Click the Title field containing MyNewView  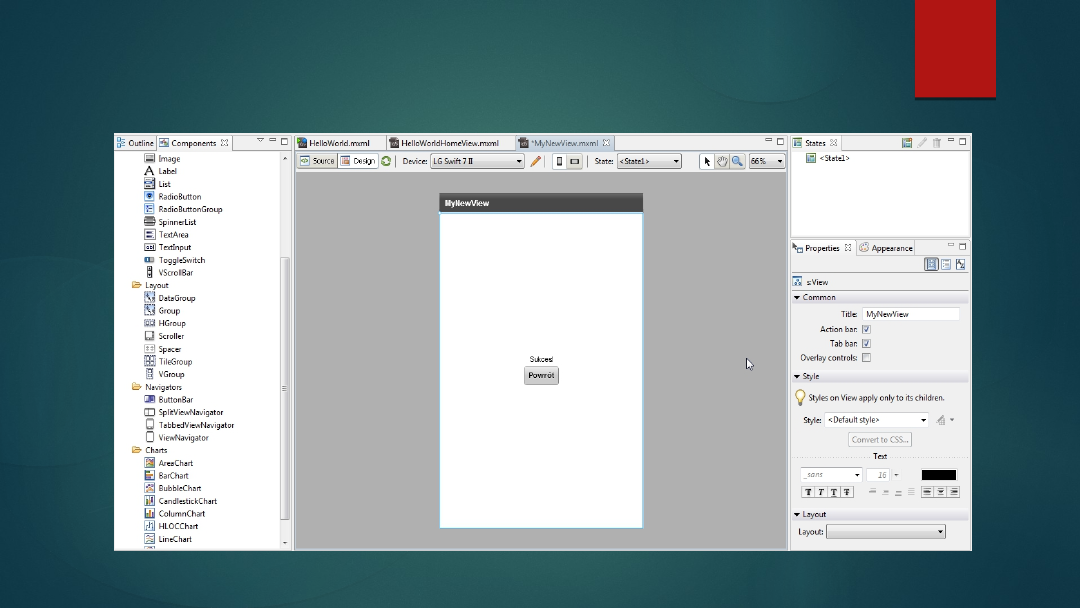(x=910, y=314)
